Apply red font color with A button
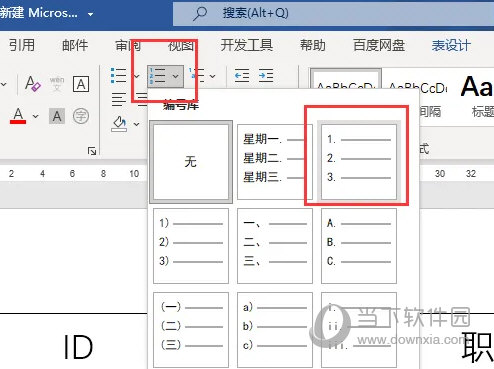This screenshot has width=494, height=369. (18, 116)
